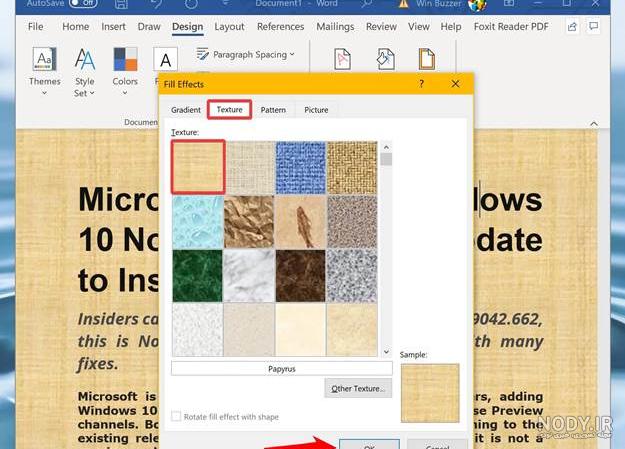Select the Texture tab in Fill Effects
Image resolution: width=625 pixels, height=449 pixels.
point(230,109)
